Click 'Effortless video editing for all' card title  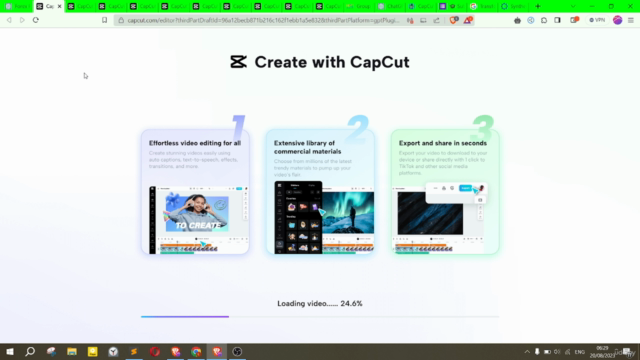(x=195, y=143)
